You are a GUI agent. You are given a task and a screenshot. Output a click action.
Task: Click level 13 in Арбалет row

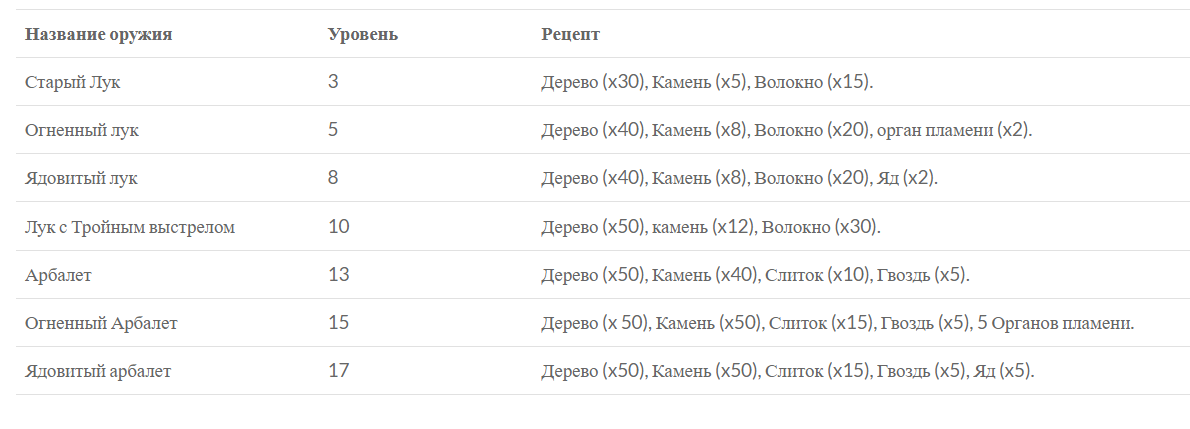pyautogui.click(x=338, y=274)
